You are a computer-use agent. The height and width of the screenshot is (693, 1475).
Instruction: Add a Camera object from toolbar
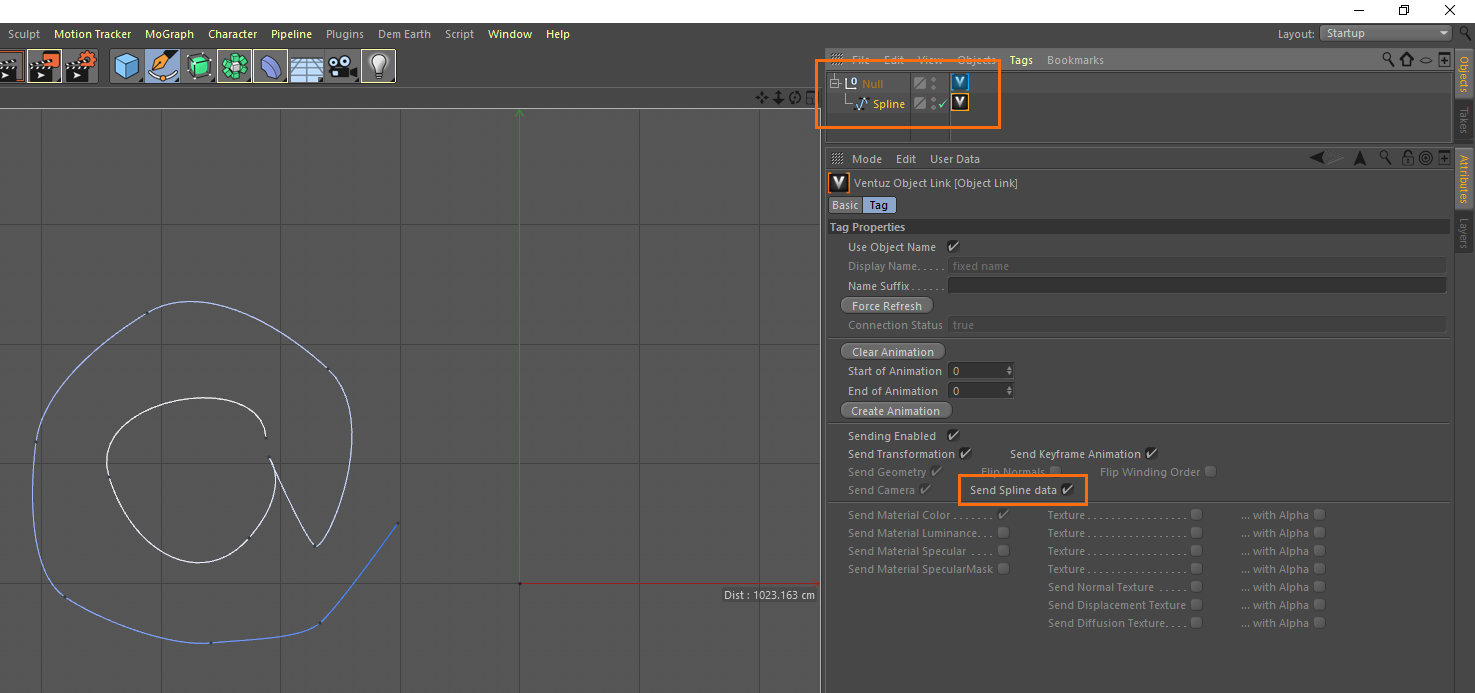pyautogui.click(x=342, y=66)
